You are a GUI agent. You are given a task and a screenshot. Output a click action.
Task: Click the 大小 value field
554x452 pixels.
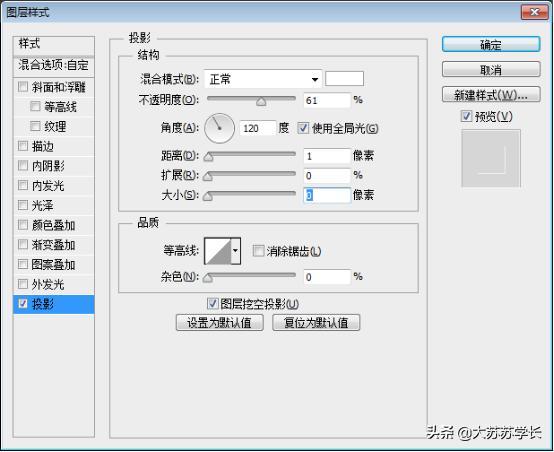327,195
